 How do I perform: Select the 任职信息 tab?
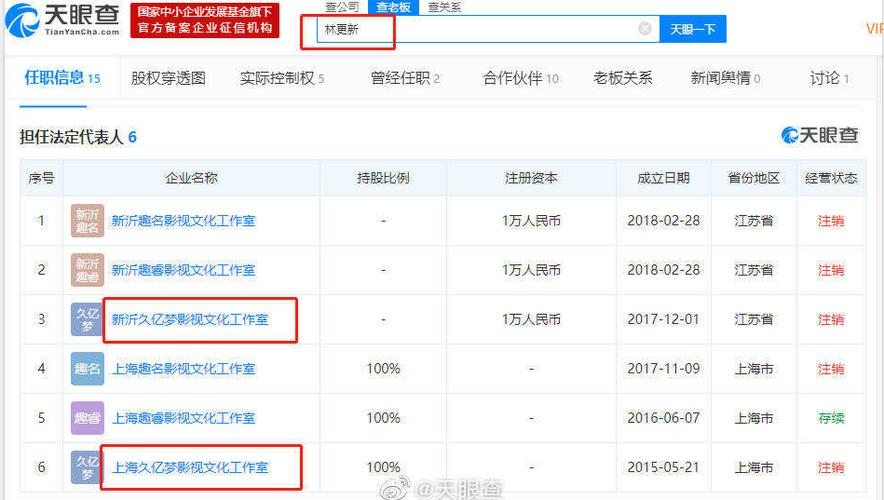pos(62,78)
